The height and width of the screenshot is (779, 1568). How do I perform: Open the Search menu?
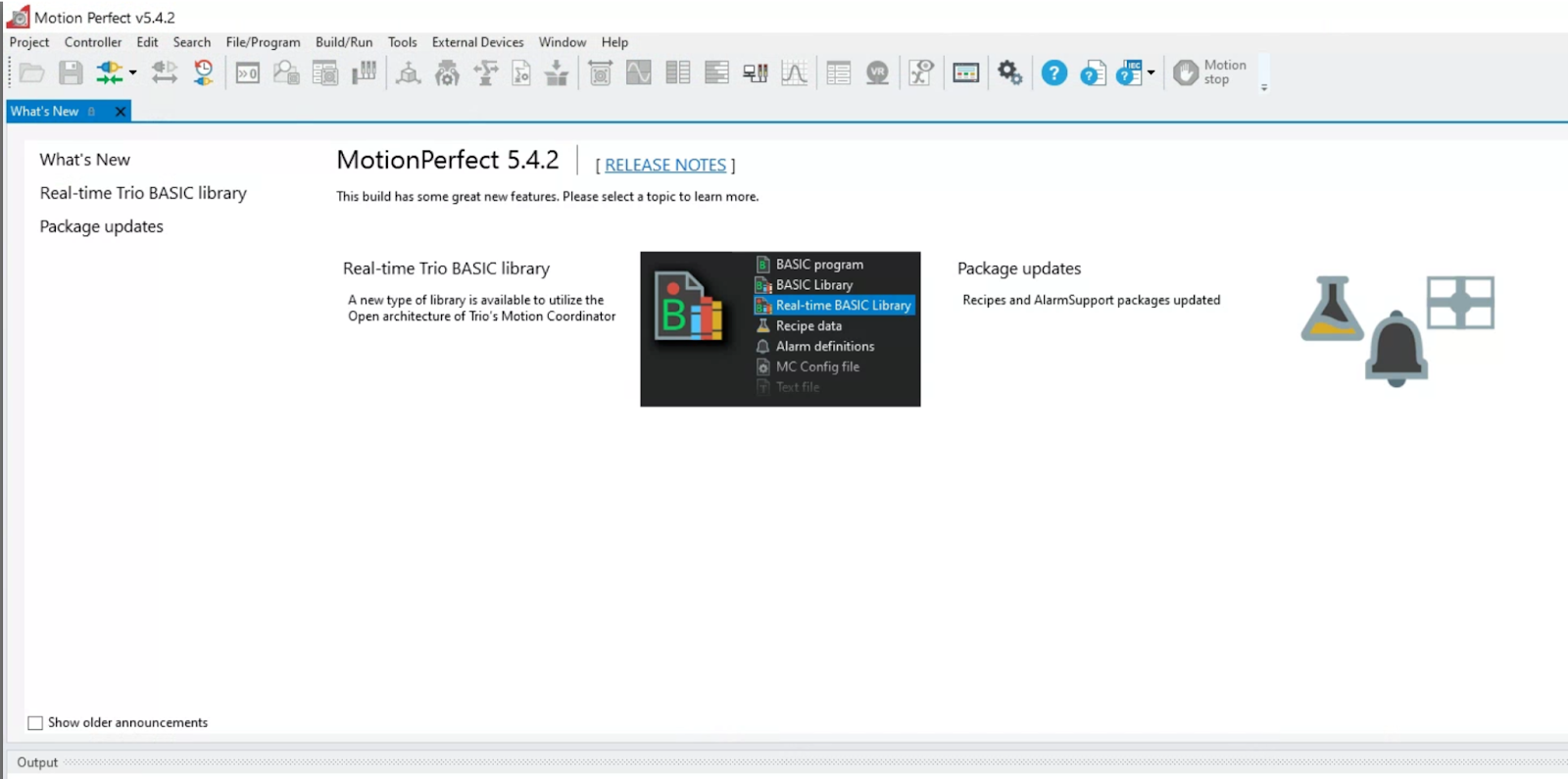(x=192, y=42)
